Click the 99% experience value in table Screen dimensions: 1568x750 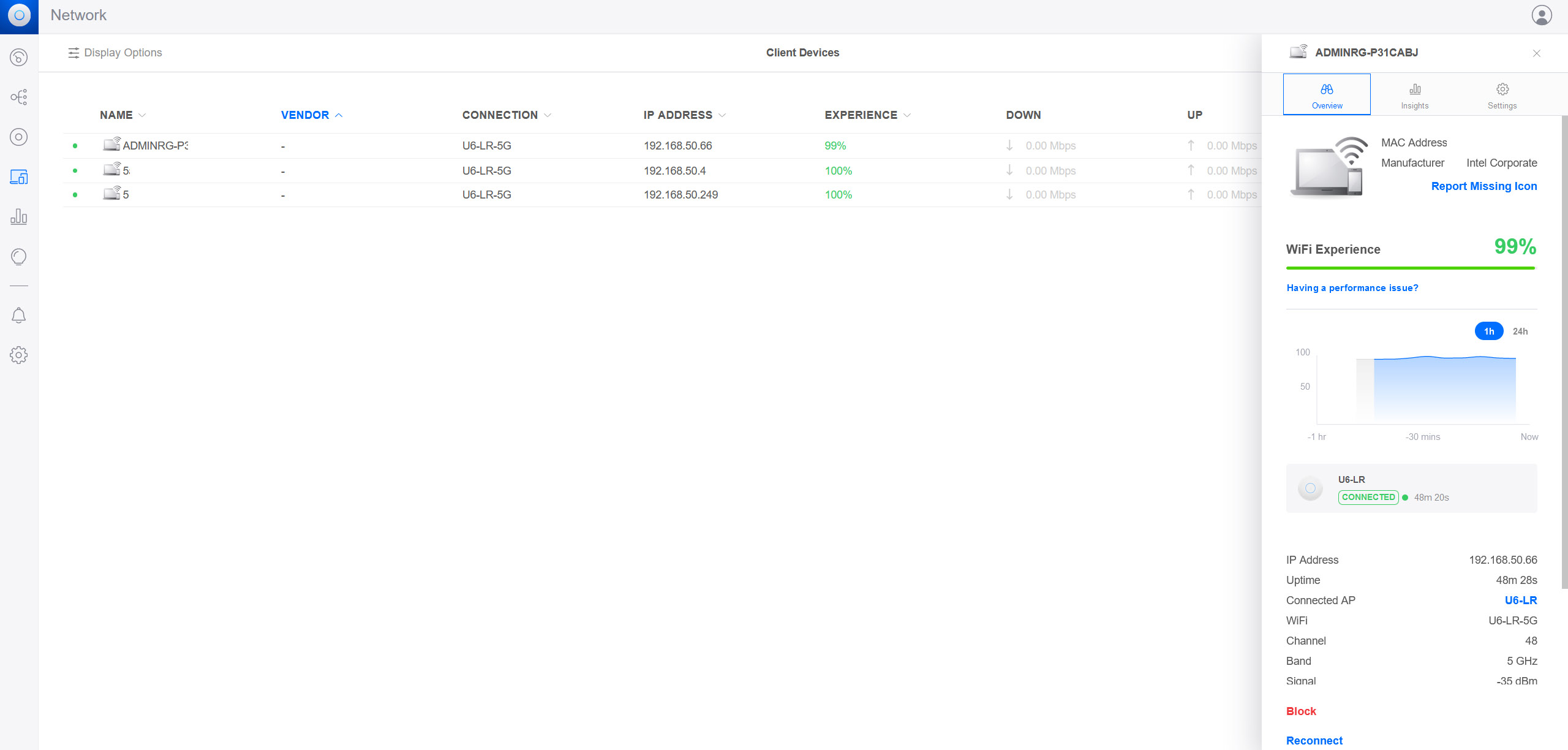pyautogui.click(x=835, y=146)
